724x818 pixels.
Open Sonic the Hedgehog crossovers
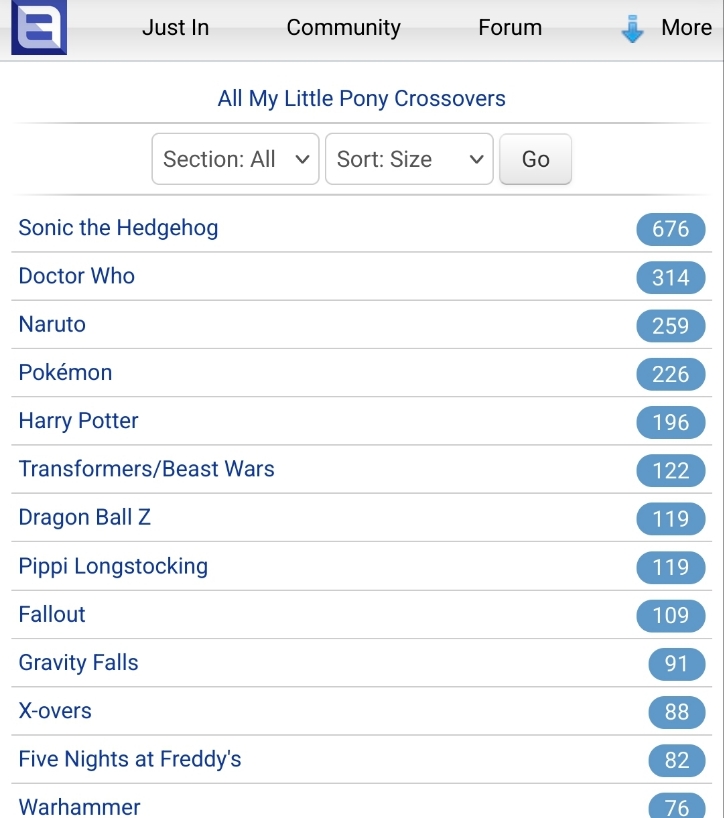[x=118, y=228]
